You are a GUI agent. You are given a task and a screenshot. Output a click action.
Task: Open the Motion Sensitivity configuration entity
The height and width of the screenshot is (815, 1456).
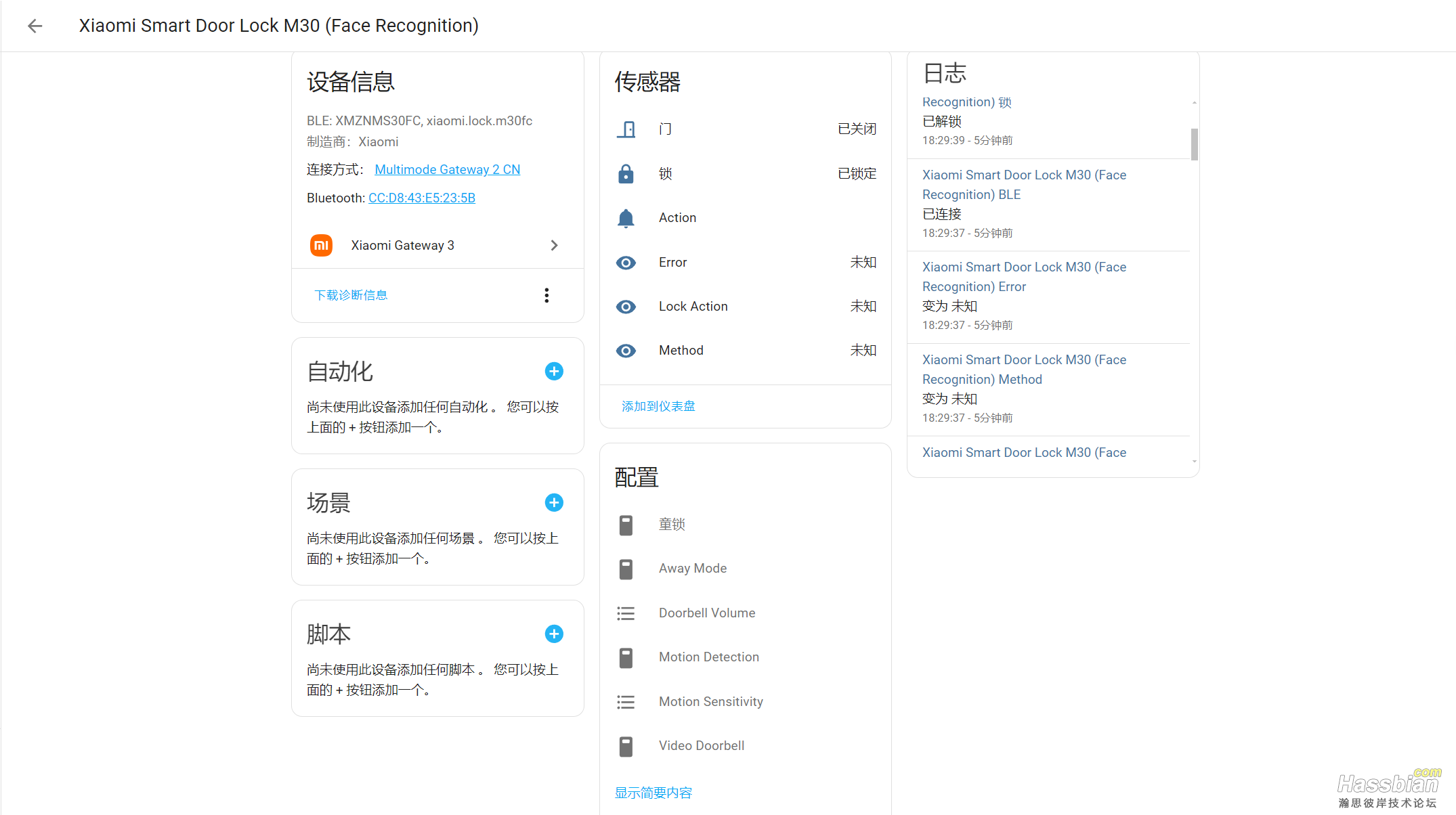tap(746, 702)
